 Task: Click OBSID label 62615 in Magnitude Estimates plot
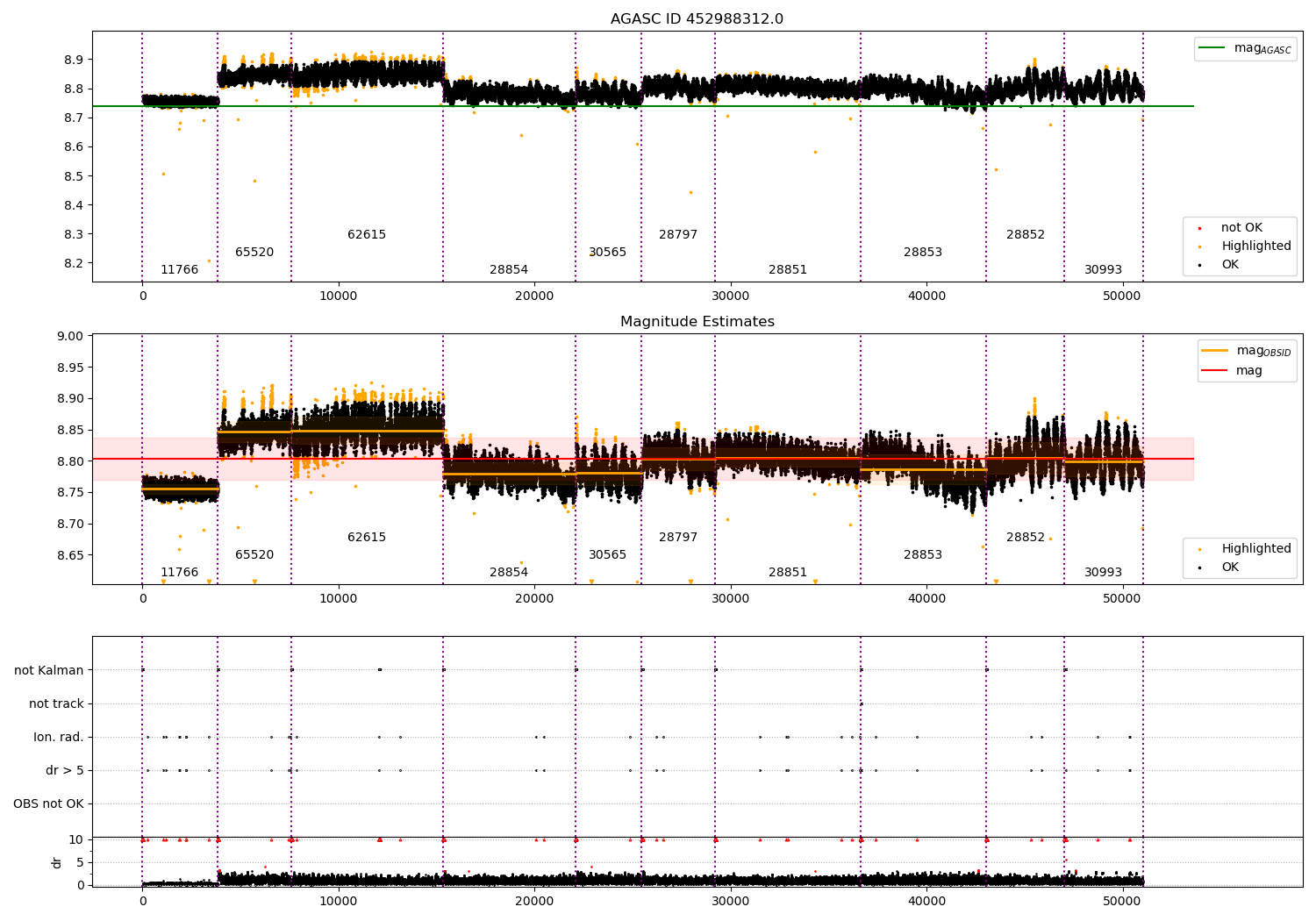(x=367, y=538)
